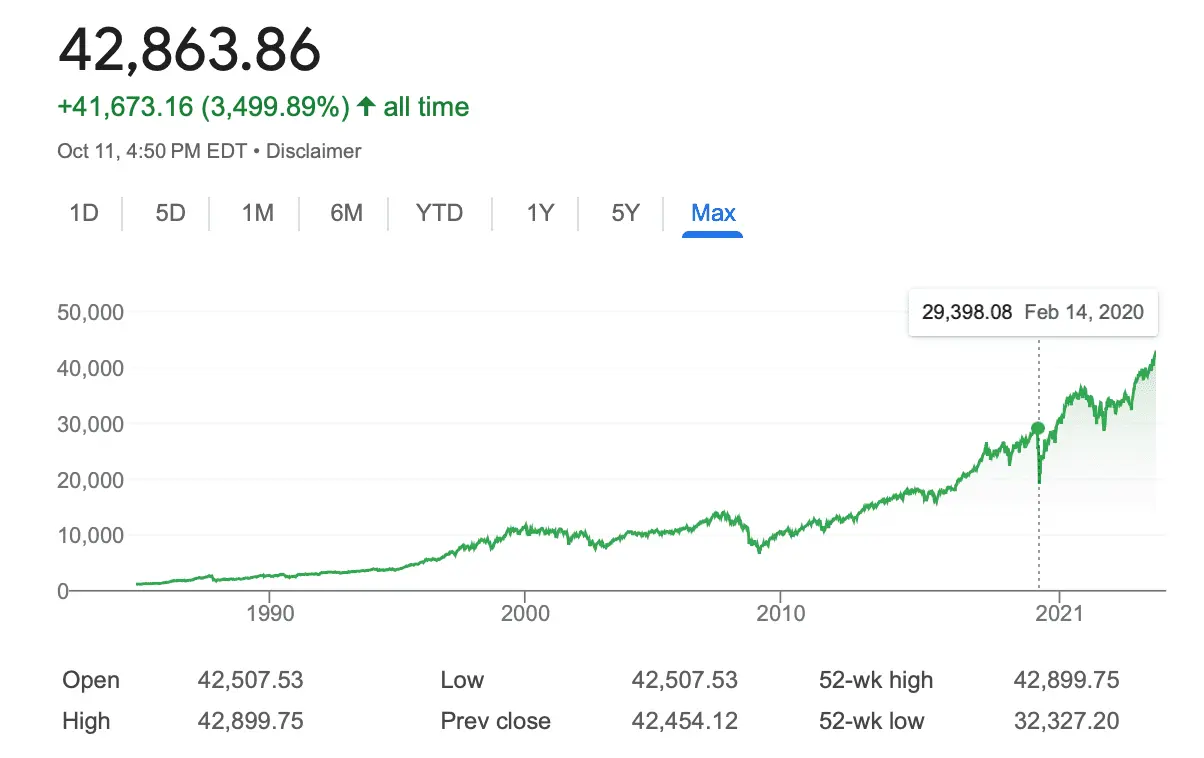Switch to the 5D range tab
The width and height of the screenshot is (1204, 758).
click(x=171, y=213)
